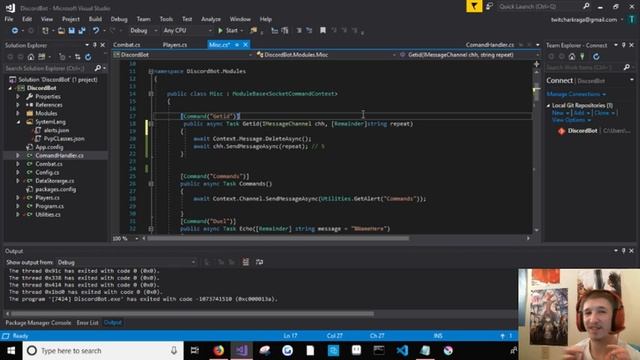Click the New Project toolbar icon

[45, 31]
